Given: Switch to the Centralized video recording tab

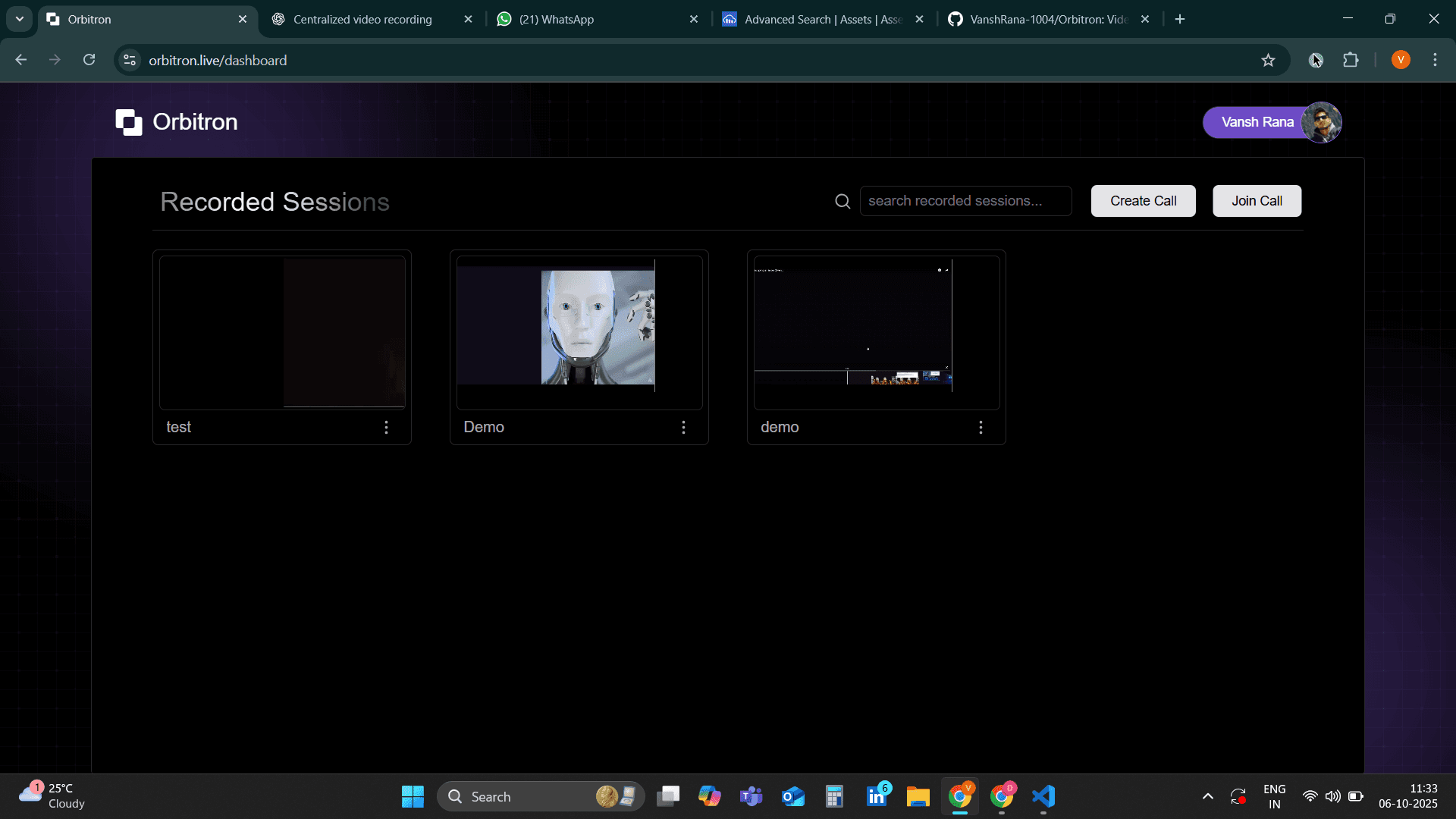Looking at the screenshot, I should click(364, 19).
